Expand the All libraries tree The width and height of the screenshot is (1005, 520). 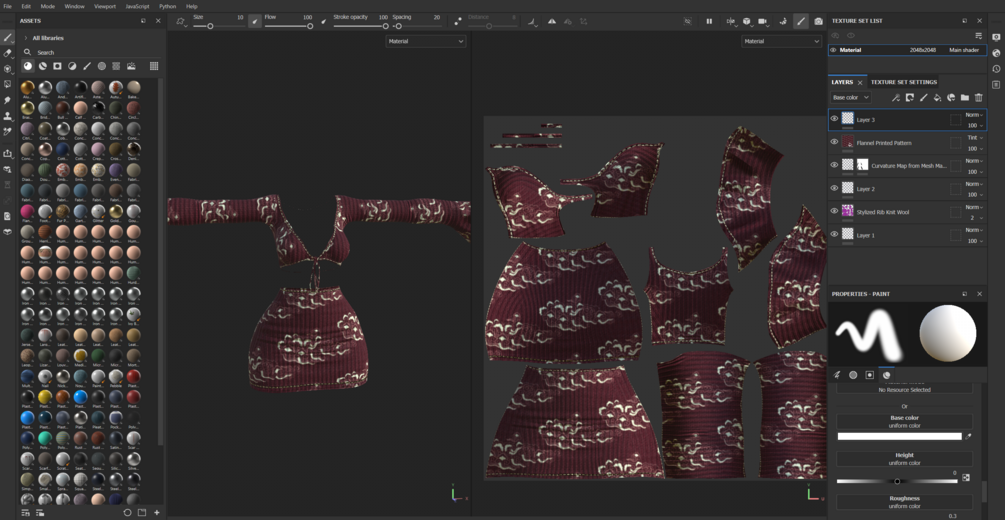click(x=26, y=38)
